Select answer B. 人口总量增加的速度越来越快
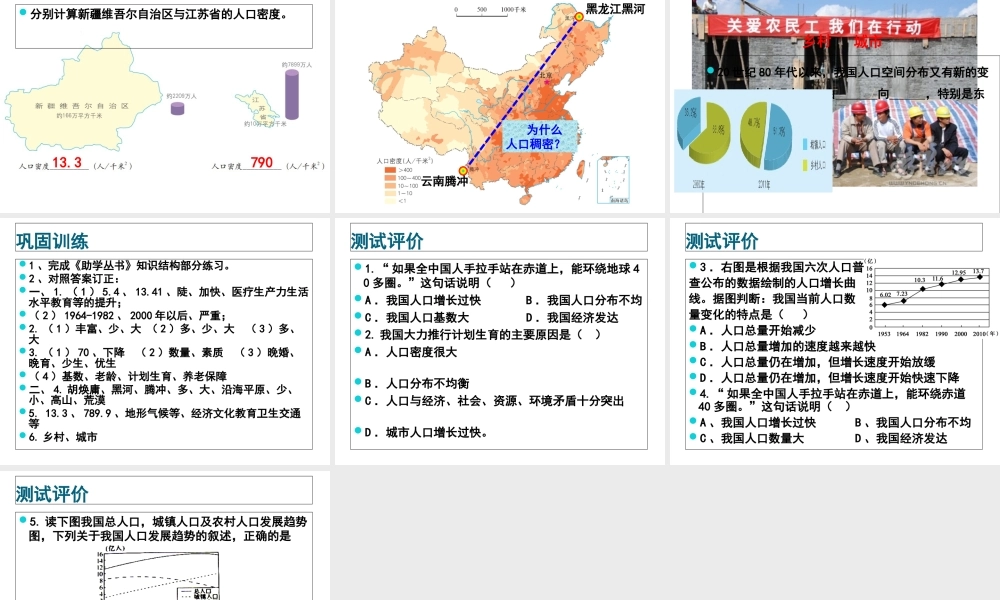This screenshot has width=1000, height=600. pos(787,346)
